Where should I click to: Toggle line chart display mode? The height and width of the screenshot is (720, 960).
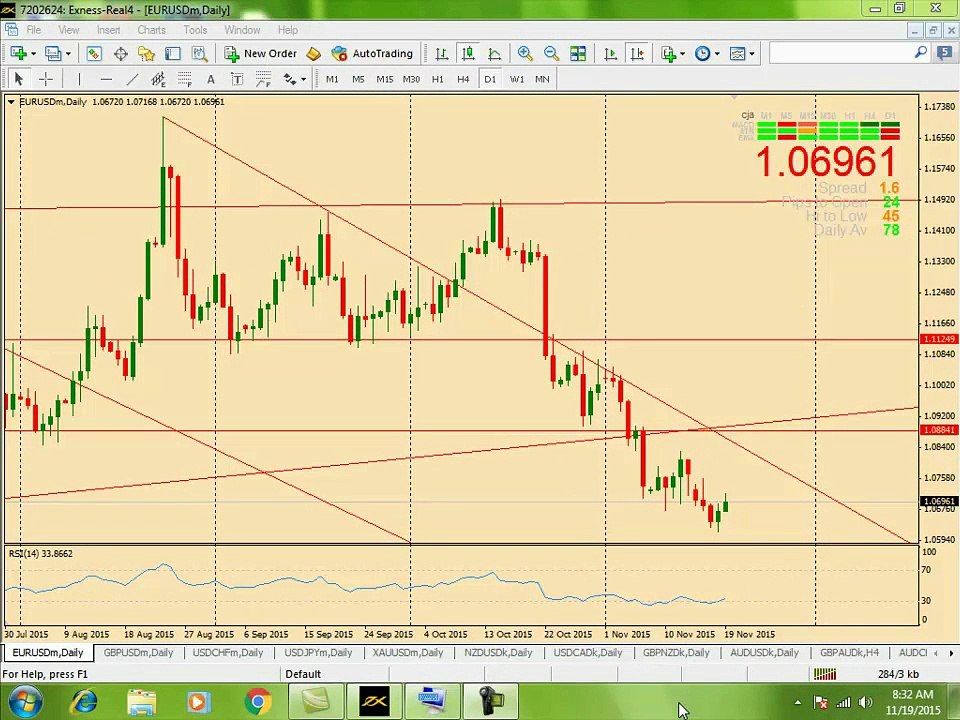[x=494, y=54]
